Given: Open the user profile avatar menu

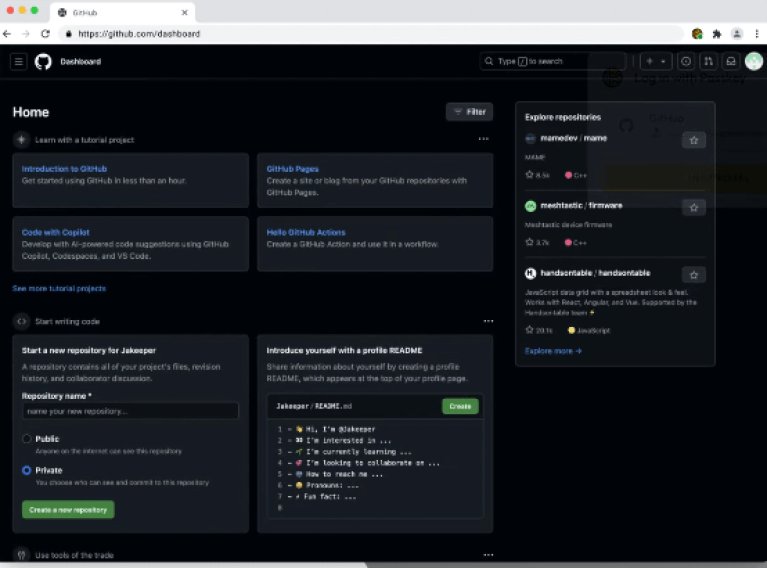Looking at the screenshot, I should (x=753, y=62).
